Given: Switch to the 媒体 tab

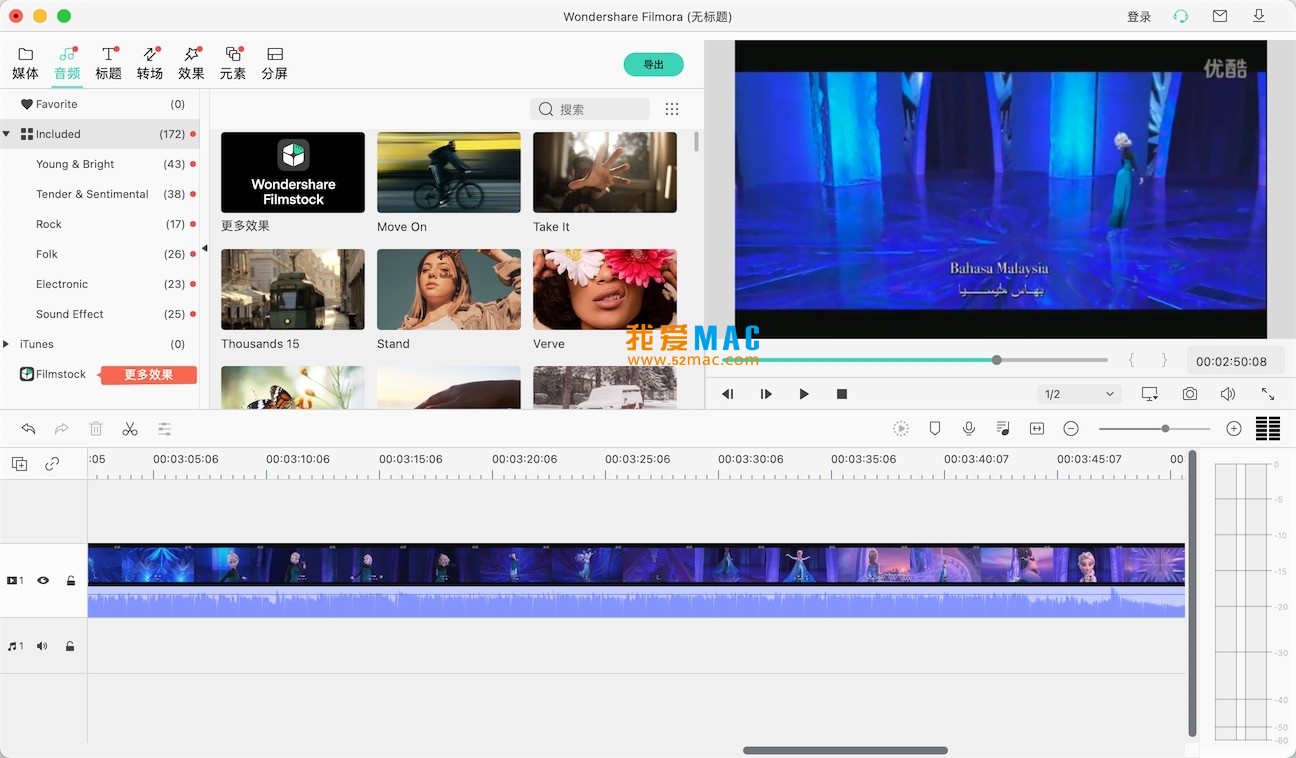Looking at the screenshot, I should coord(25,63).
